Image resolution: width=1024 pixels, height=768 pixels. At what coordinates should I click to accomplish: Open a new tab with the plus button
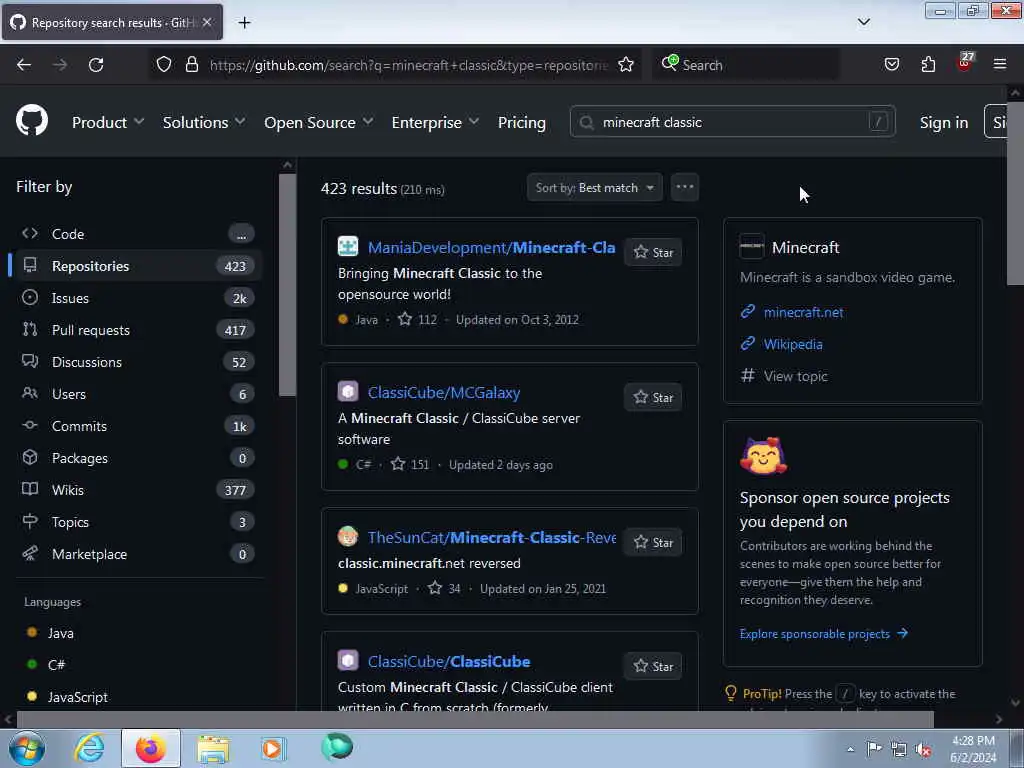[x=244, y=23]
